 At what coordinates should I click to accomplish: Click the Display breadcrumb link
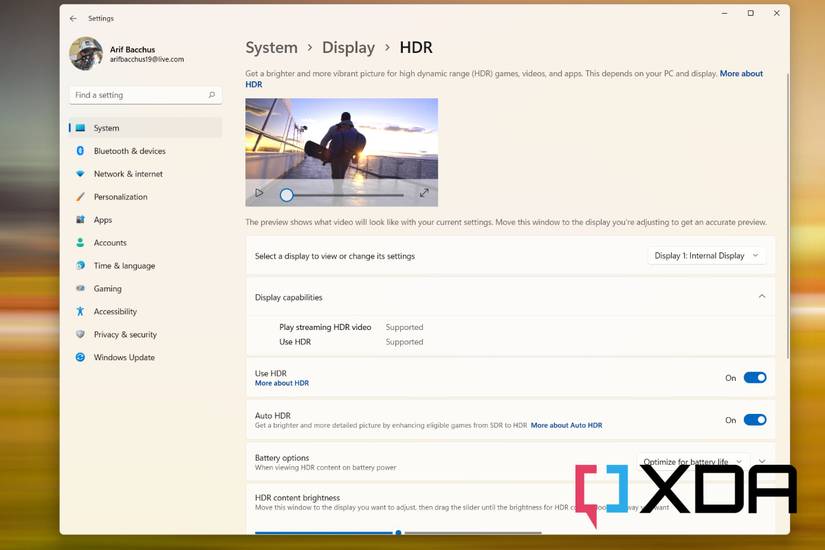pos(348,48)
